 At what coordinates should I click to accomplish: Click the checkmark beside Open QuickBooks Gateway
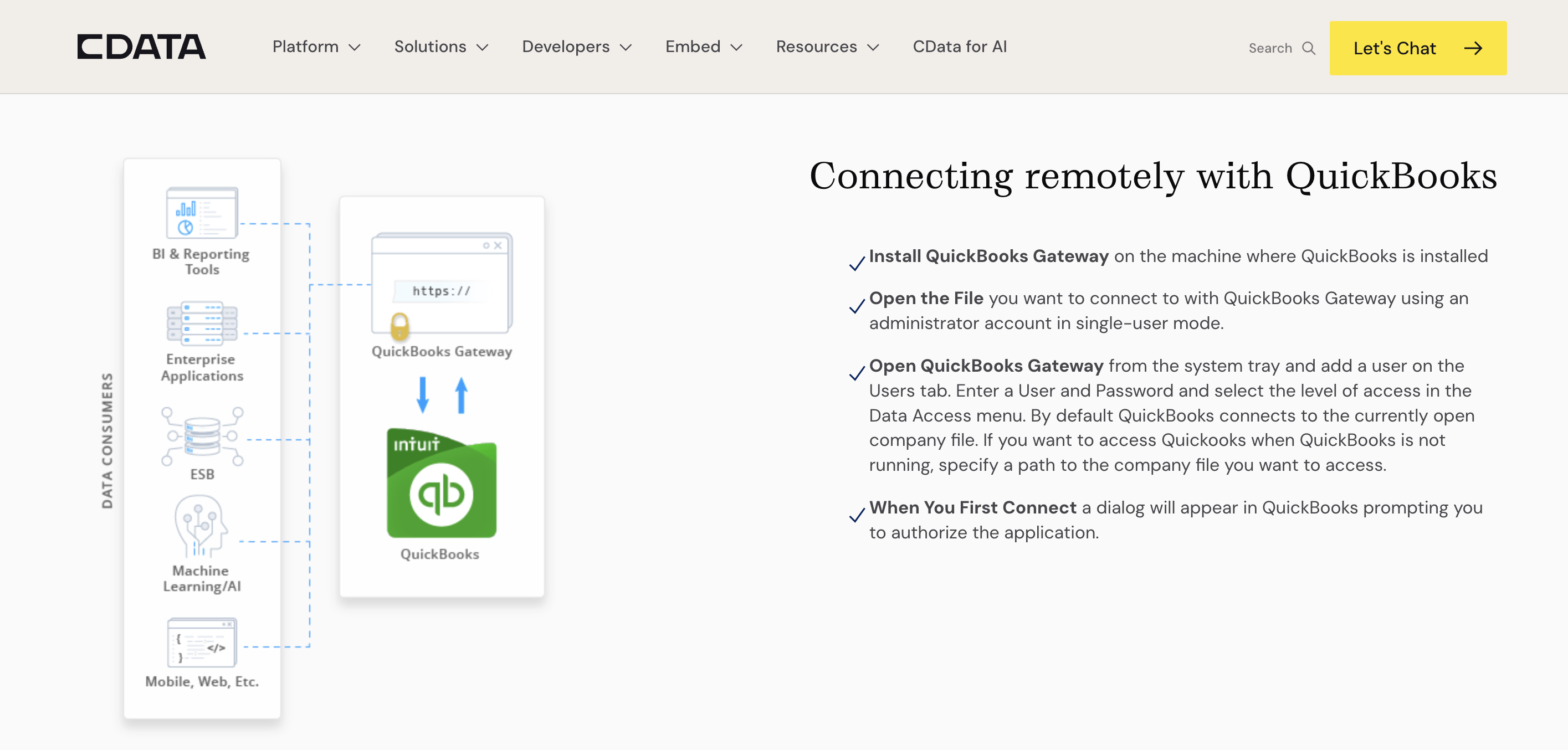(x=857, y=373)
